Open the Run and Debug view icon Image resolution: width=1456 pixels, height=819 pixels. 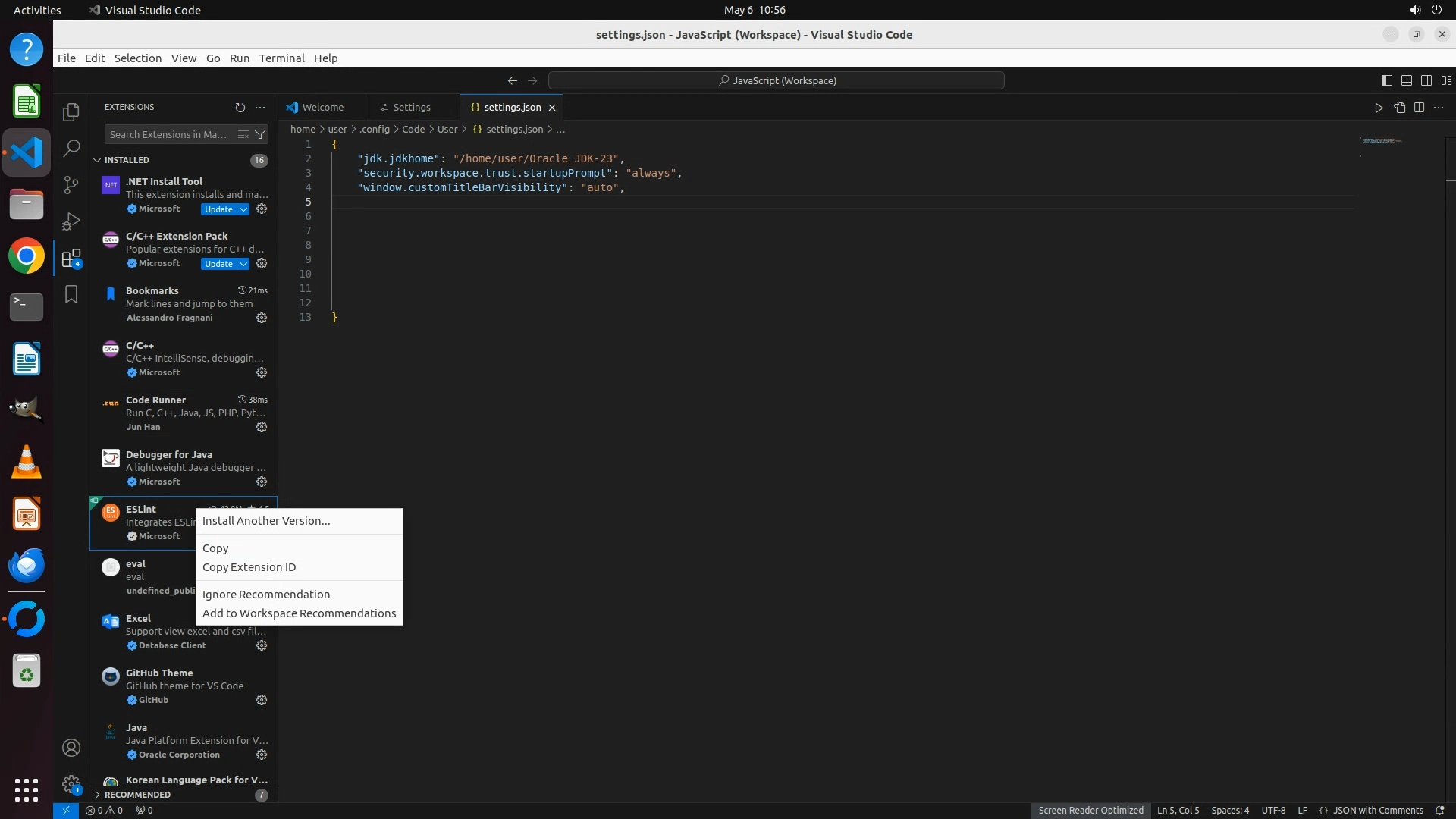pyautogui.click(x=71, y=221)
